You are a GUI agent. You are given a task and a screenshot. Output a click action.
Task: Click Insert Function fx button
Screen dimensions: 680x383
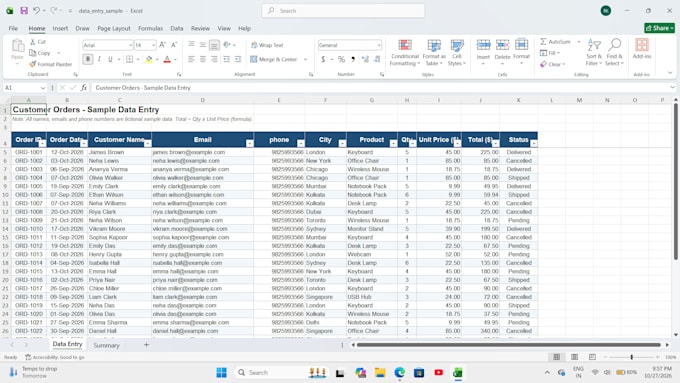point(84,88)
